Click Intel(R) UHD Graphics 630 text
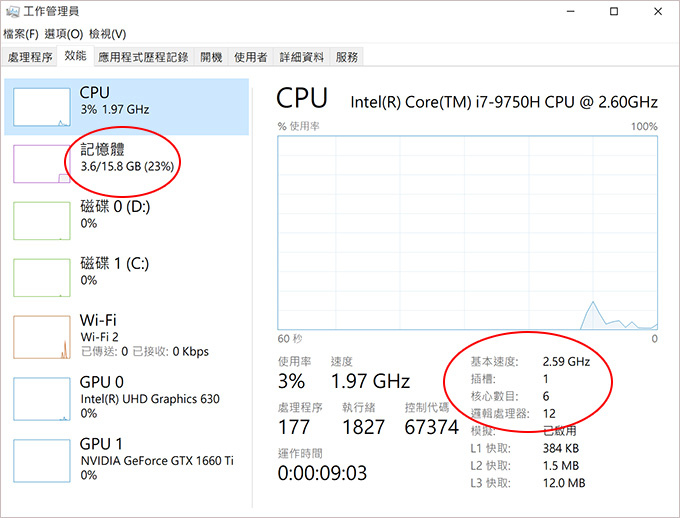Image resolution: width=680 pixels, height=518 pixels. (150, 399)
